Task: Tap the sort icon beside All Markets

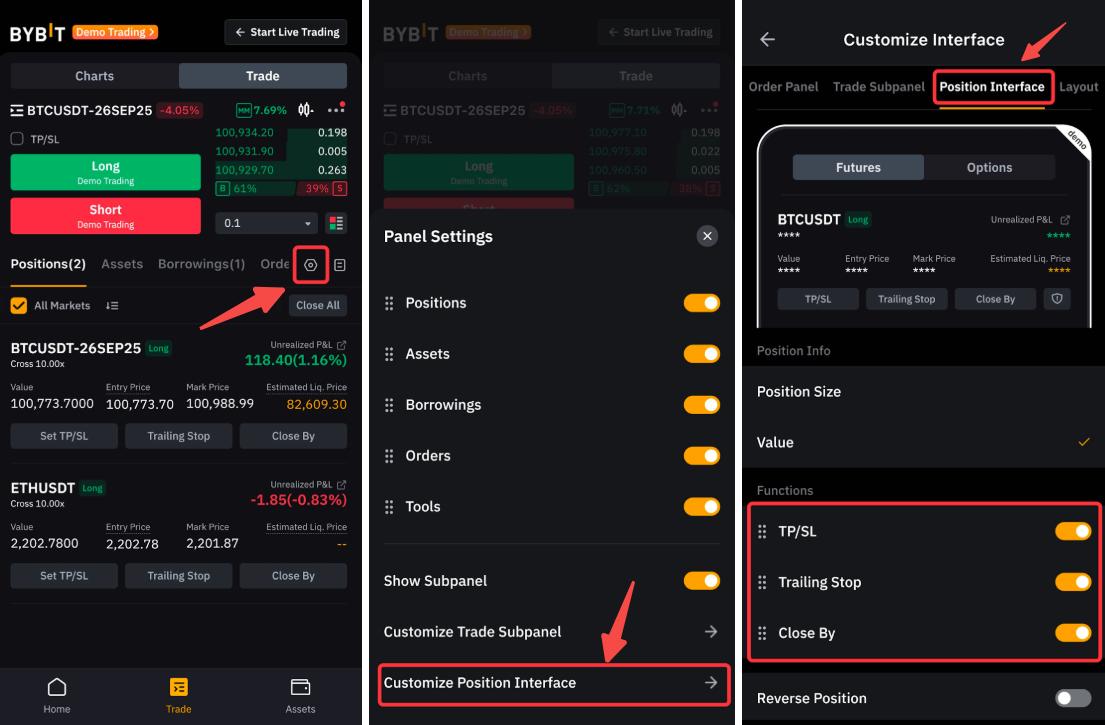Action: pyautogui.click(x=112, y=306)
